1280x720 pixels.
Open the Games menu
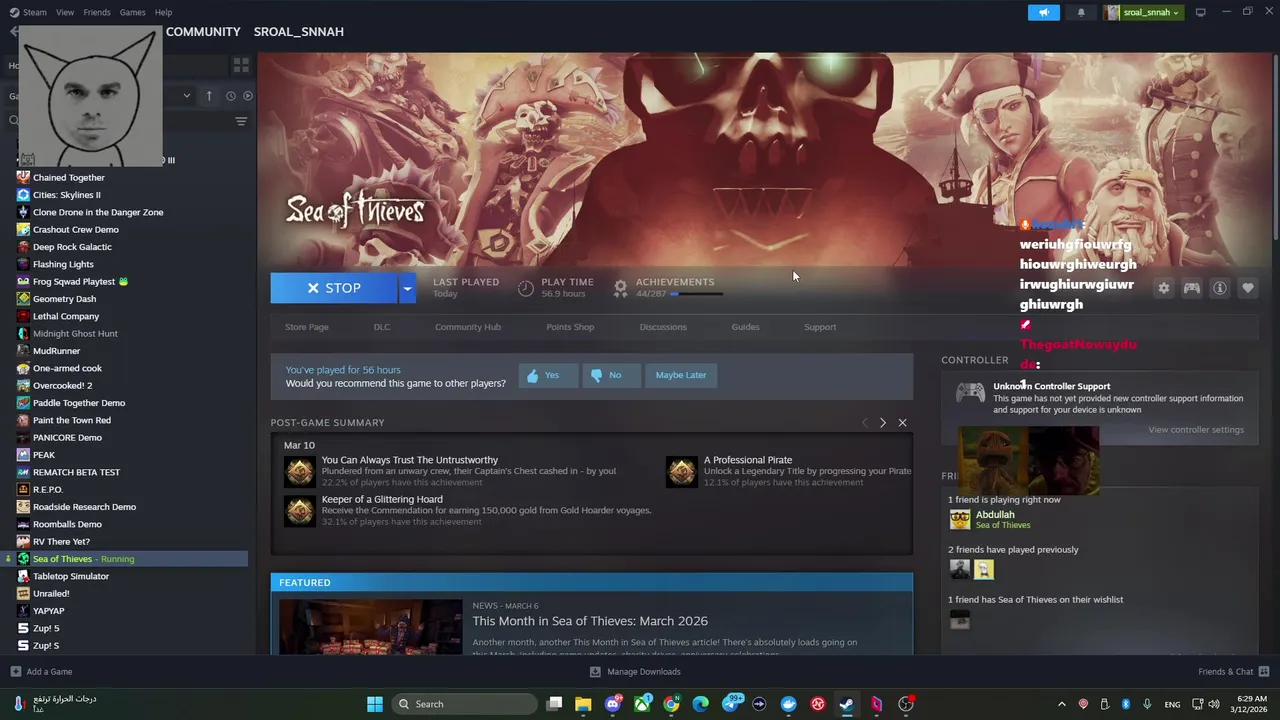pos(132,12)
